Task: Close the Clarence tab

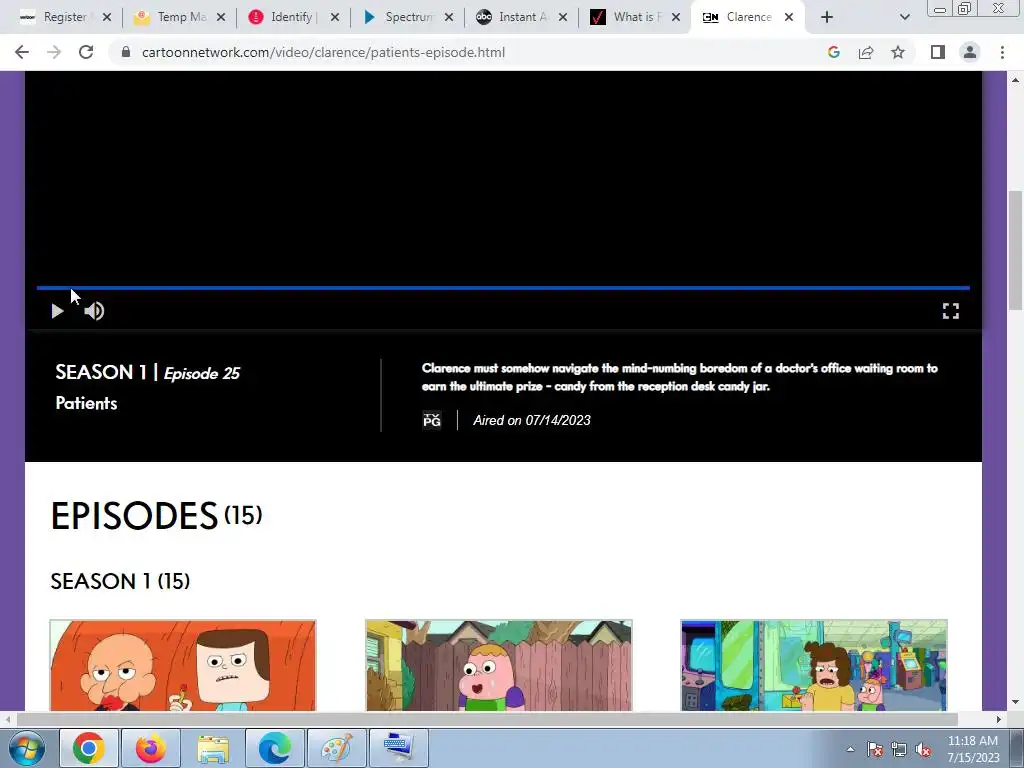Action: click(x=789, y=18)
